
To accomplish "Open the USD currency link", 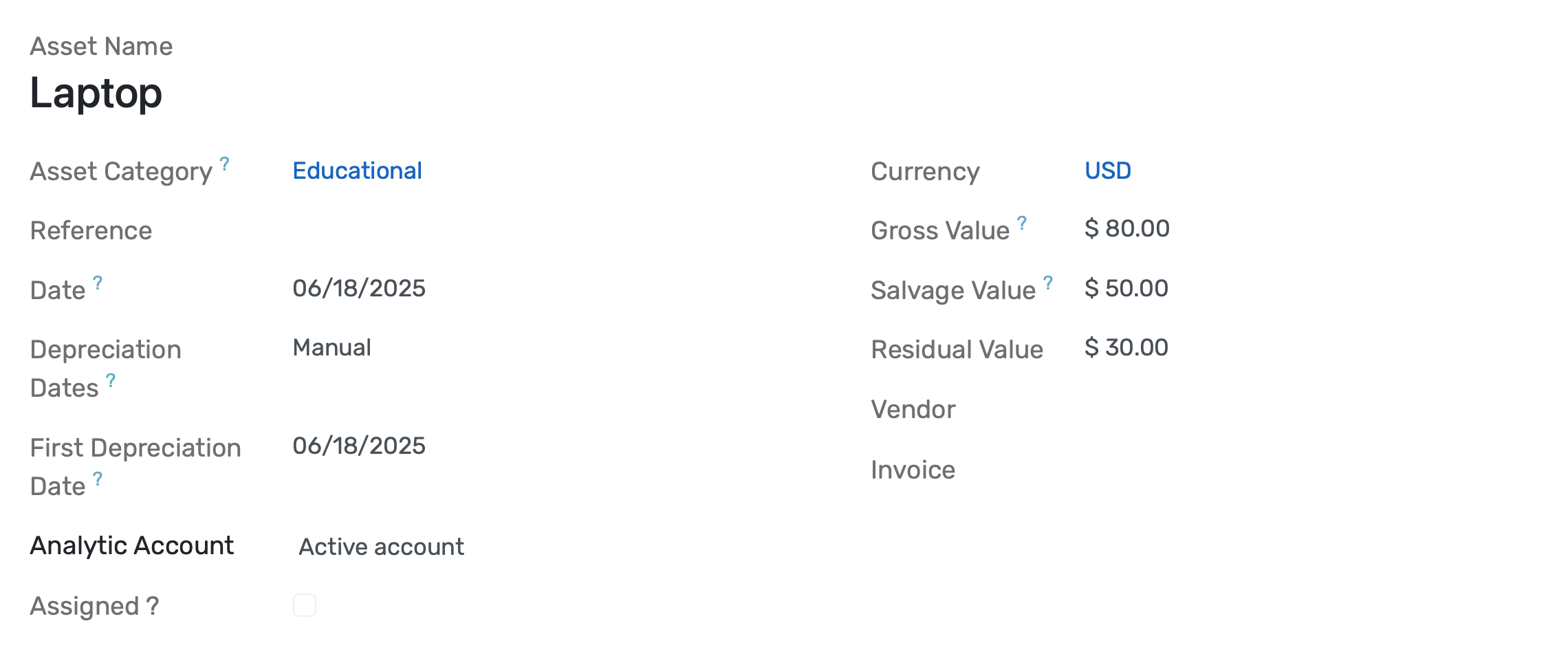I will click(x=1107, y=170).
